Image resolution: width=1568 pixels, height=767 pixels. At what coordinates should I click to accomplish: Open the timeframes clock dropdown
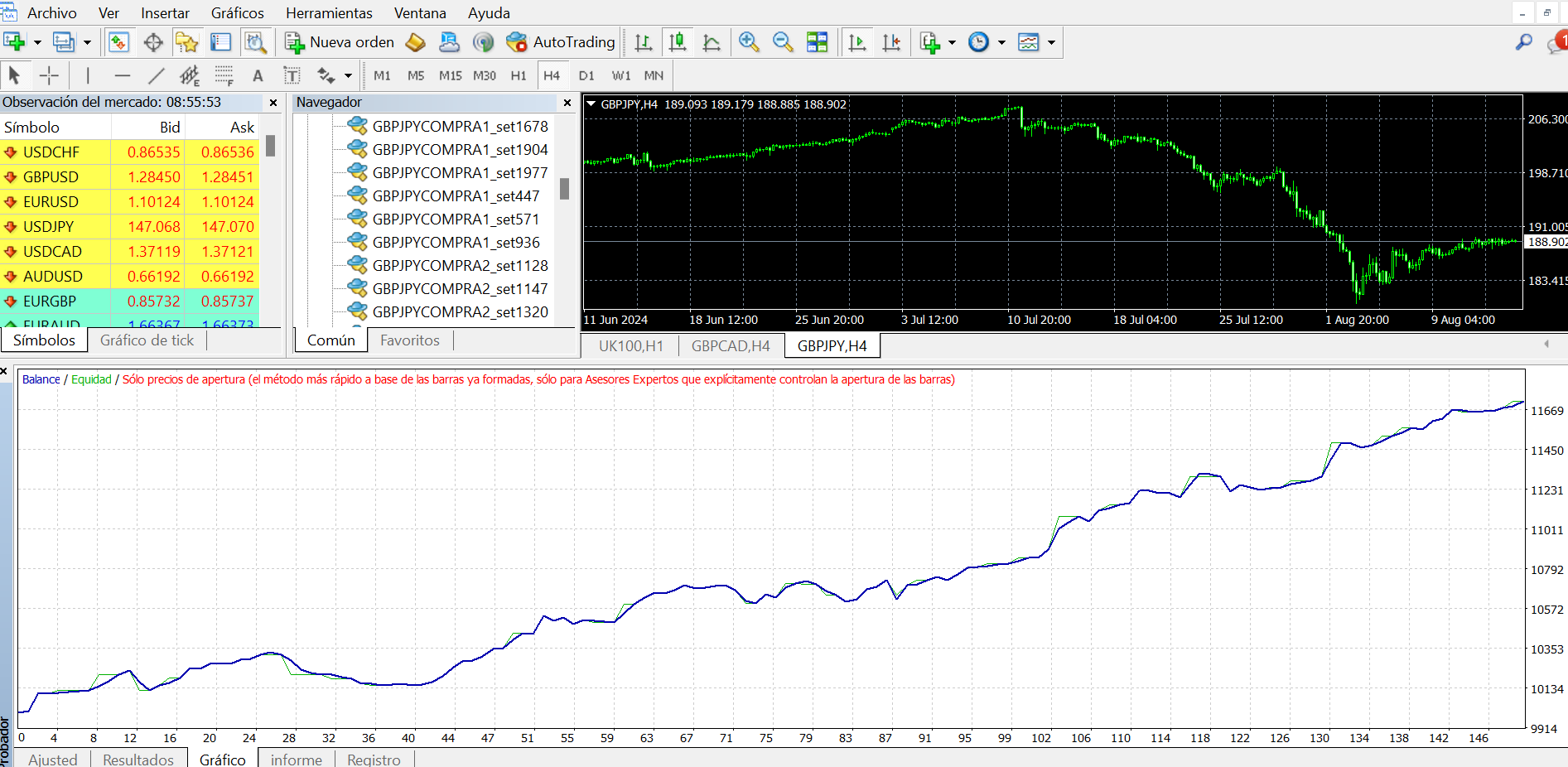(1001, 42)
